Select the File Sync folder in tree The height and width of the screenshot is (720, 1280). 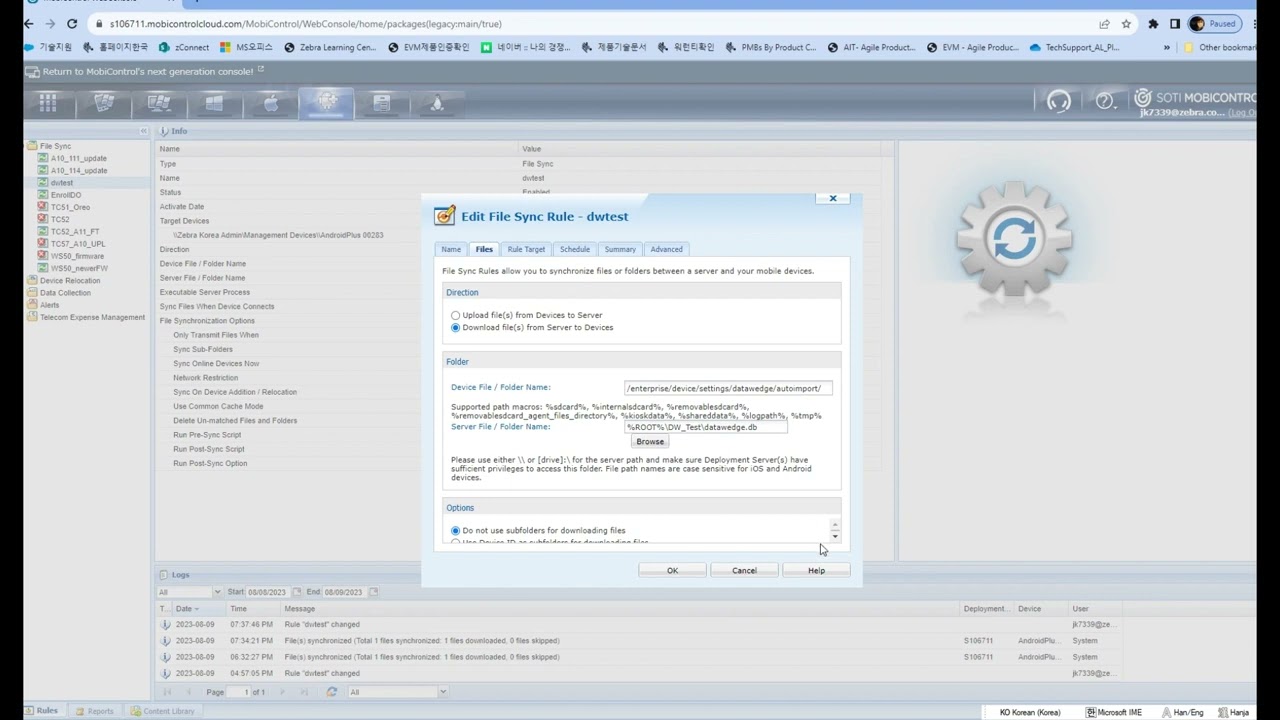click(x=55, y=146)
